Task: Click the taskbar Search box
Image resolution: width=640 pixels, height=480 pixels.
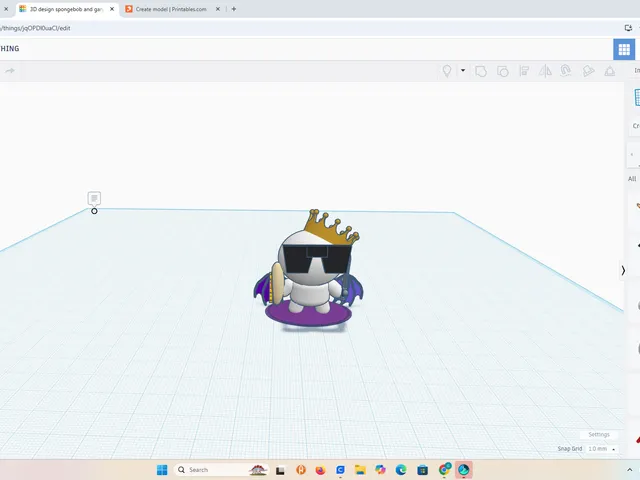Action: point(222,470)
